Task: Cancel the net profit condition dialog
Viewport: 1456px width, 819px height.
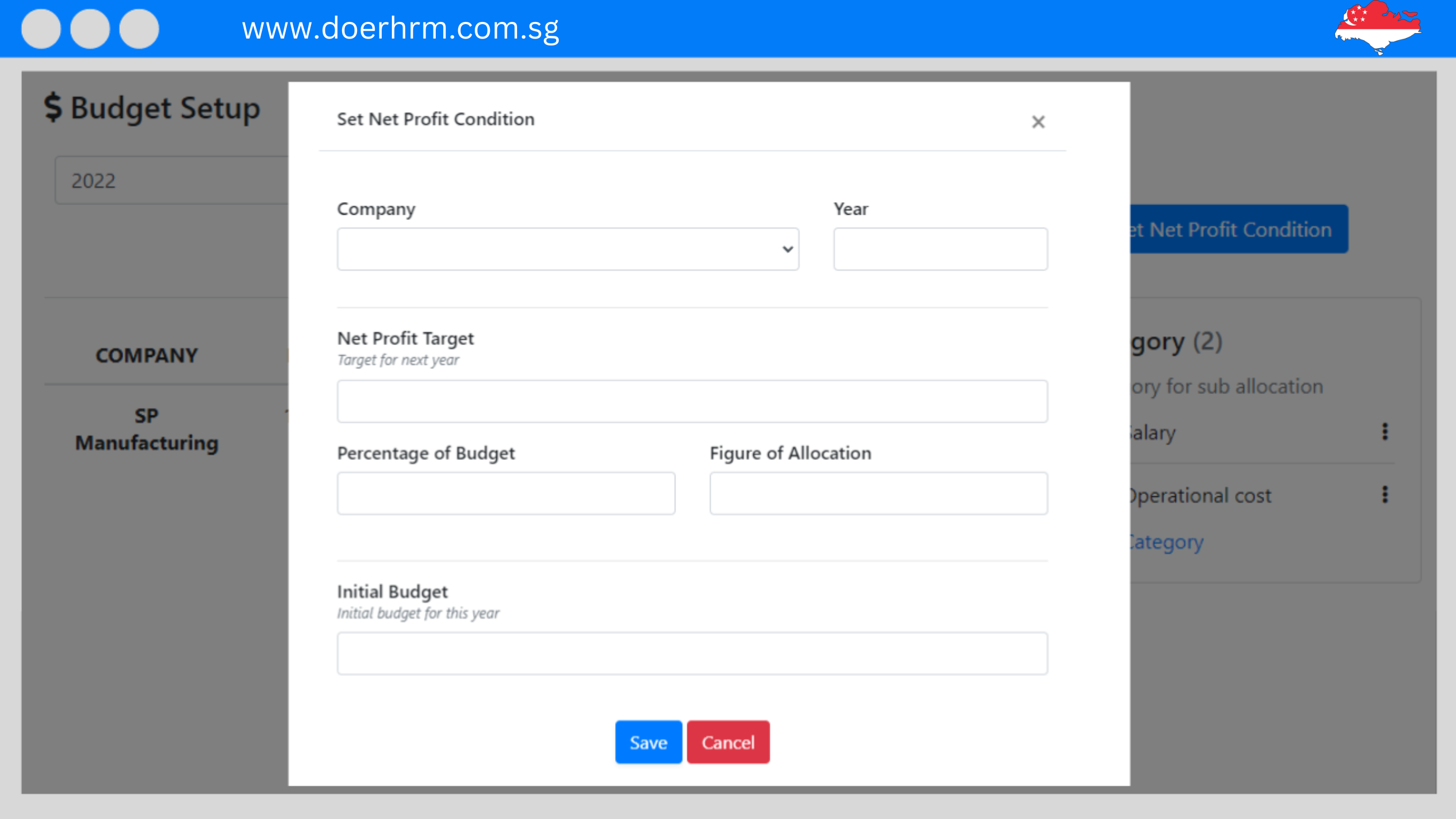Action: (728, 742)
